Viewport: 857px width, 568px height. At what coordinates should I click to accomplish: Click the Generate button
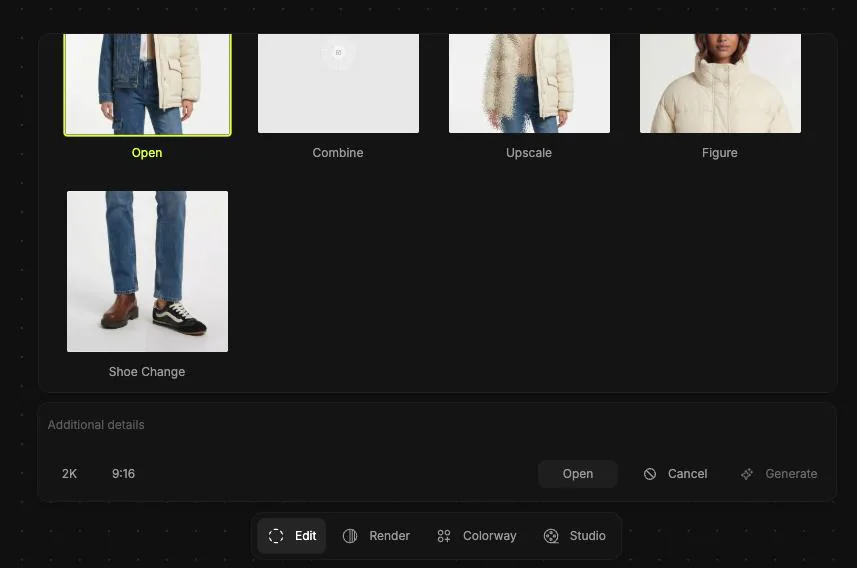pyautogui.click(x=779, y=474)
